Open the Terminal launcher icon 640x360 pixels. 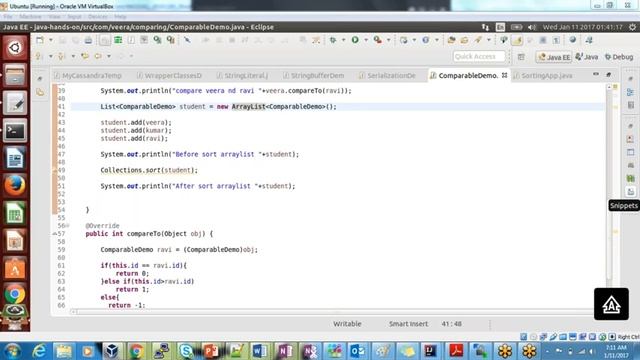[x=15, y=131]
